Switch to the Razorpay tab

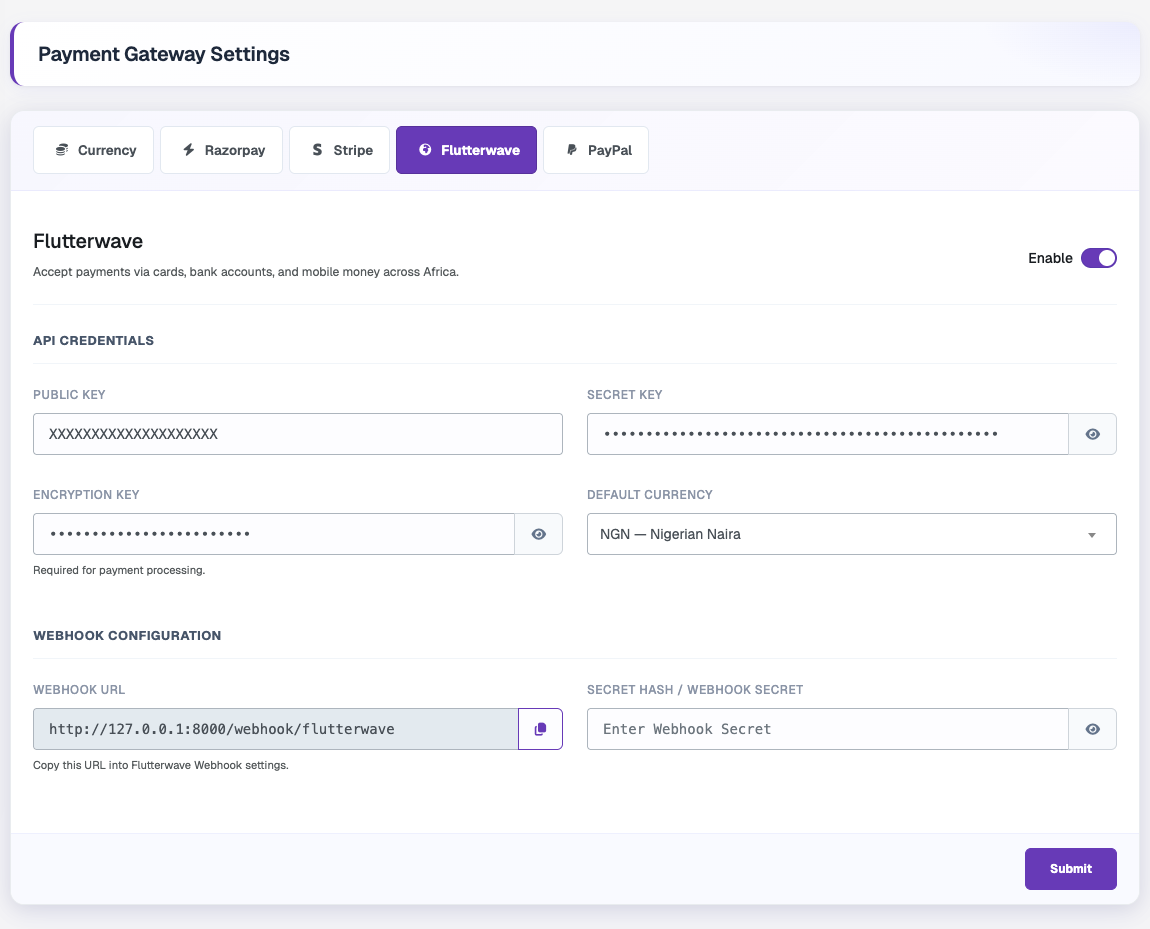coord(221,150)
